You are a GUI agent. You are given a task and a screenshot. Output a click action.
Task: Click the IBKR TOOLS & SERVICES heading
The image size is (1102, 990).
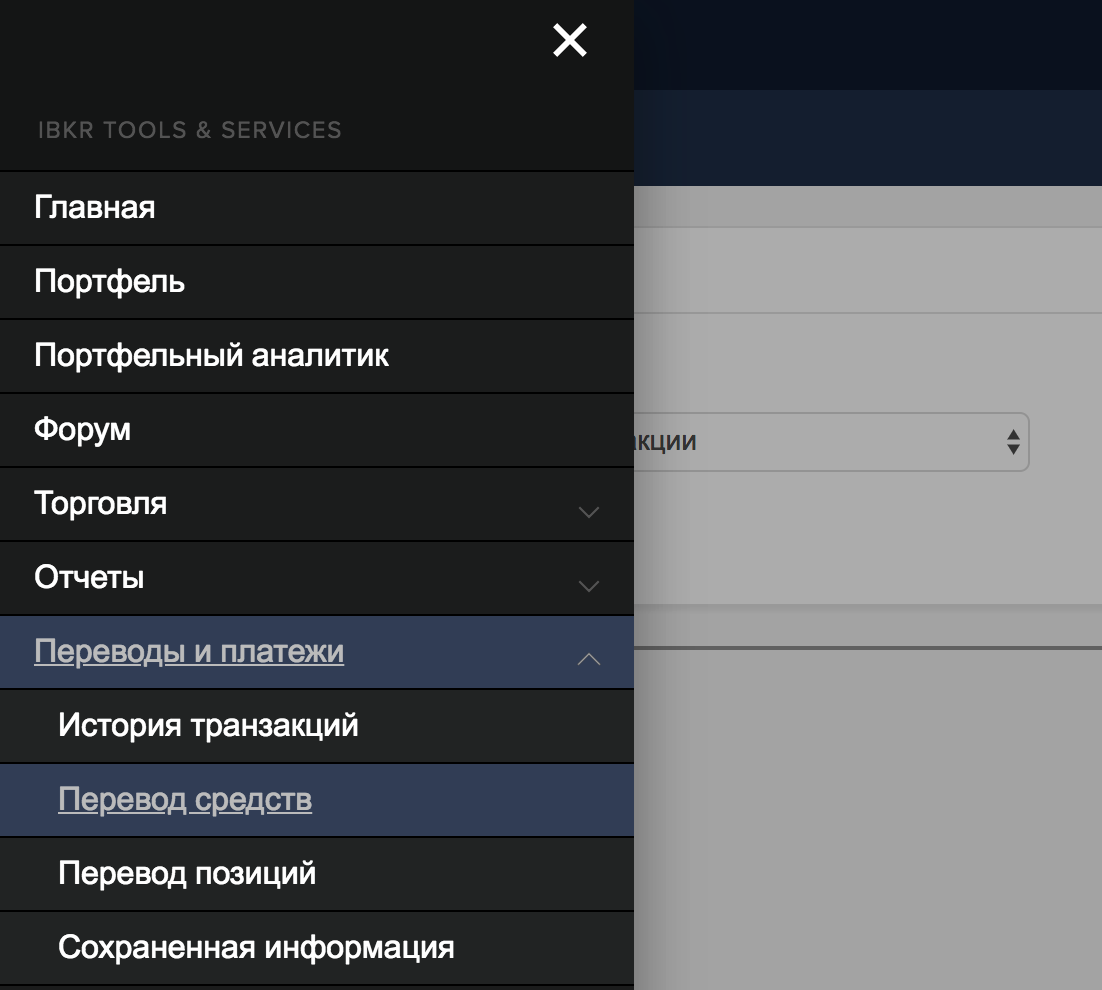(190, 130)
